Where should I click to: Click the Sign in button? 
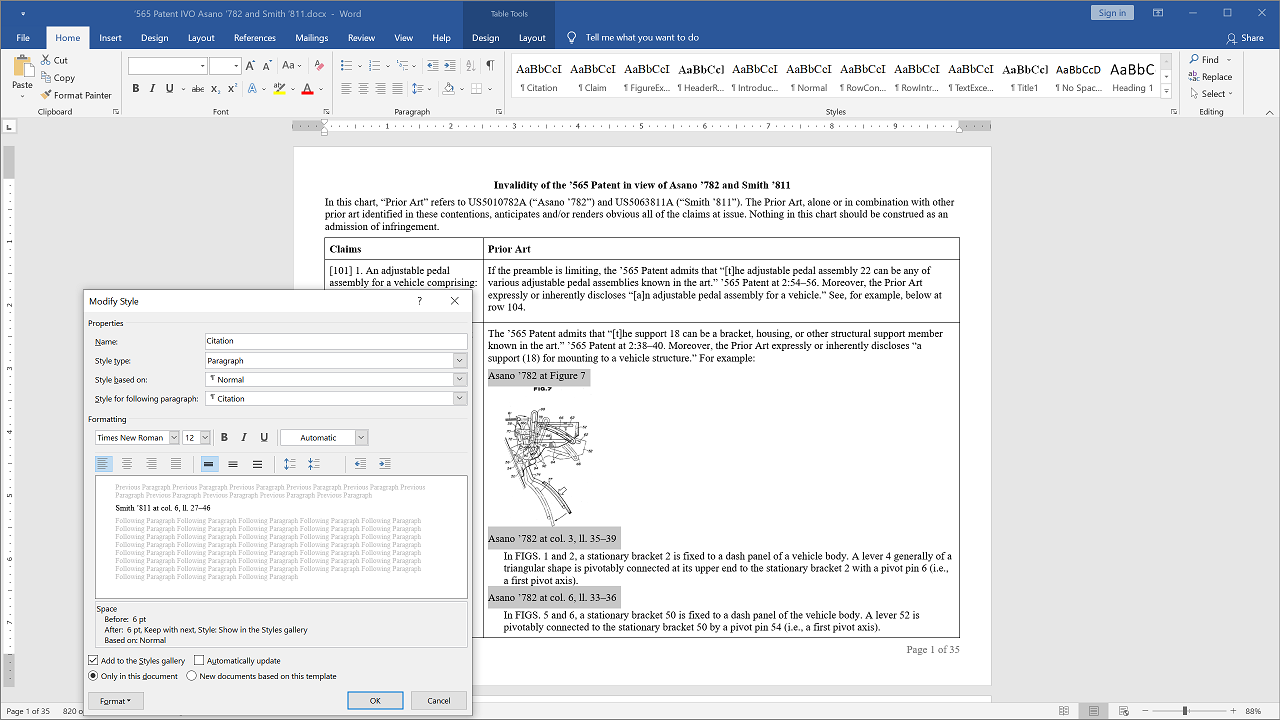1112,13
